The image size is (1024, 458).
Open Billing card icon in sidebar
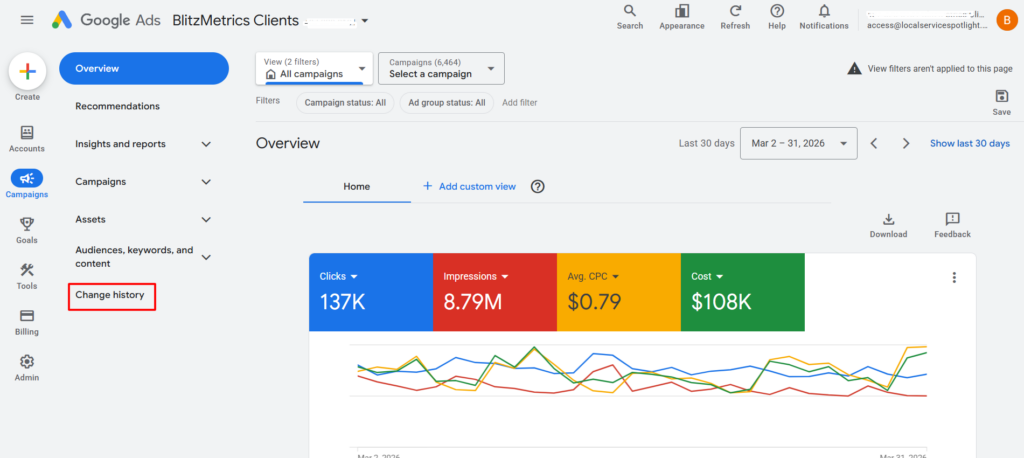tap(27, 316)
